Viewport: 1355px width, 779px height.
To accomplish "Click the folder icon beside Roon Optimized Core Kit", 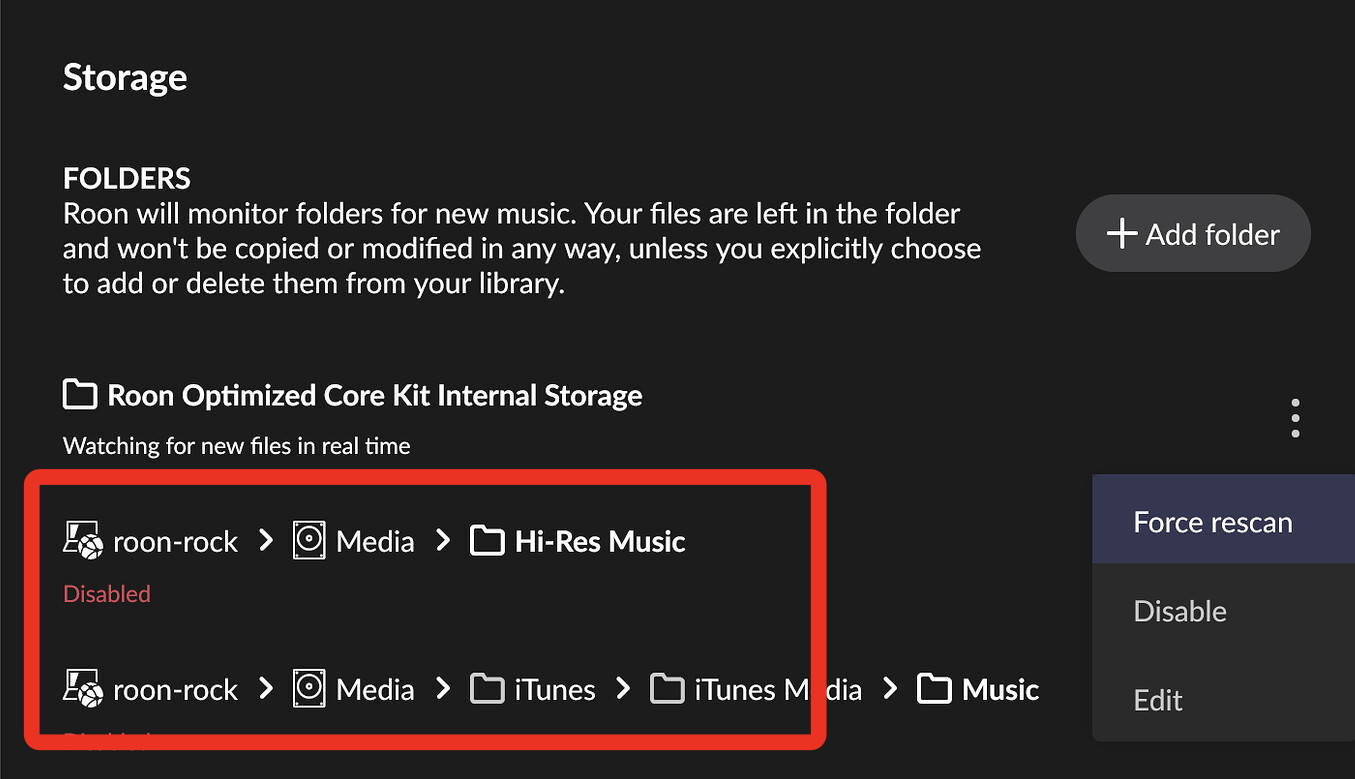I will pyautogui.click(x=80, y=395).
